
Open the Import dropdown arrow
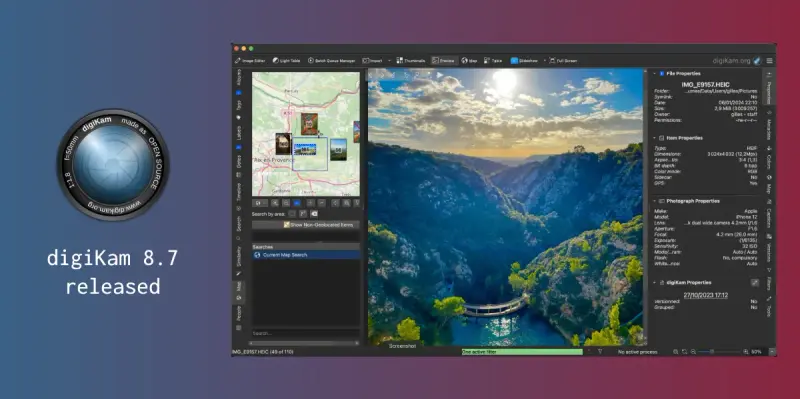tap(389, 61)
